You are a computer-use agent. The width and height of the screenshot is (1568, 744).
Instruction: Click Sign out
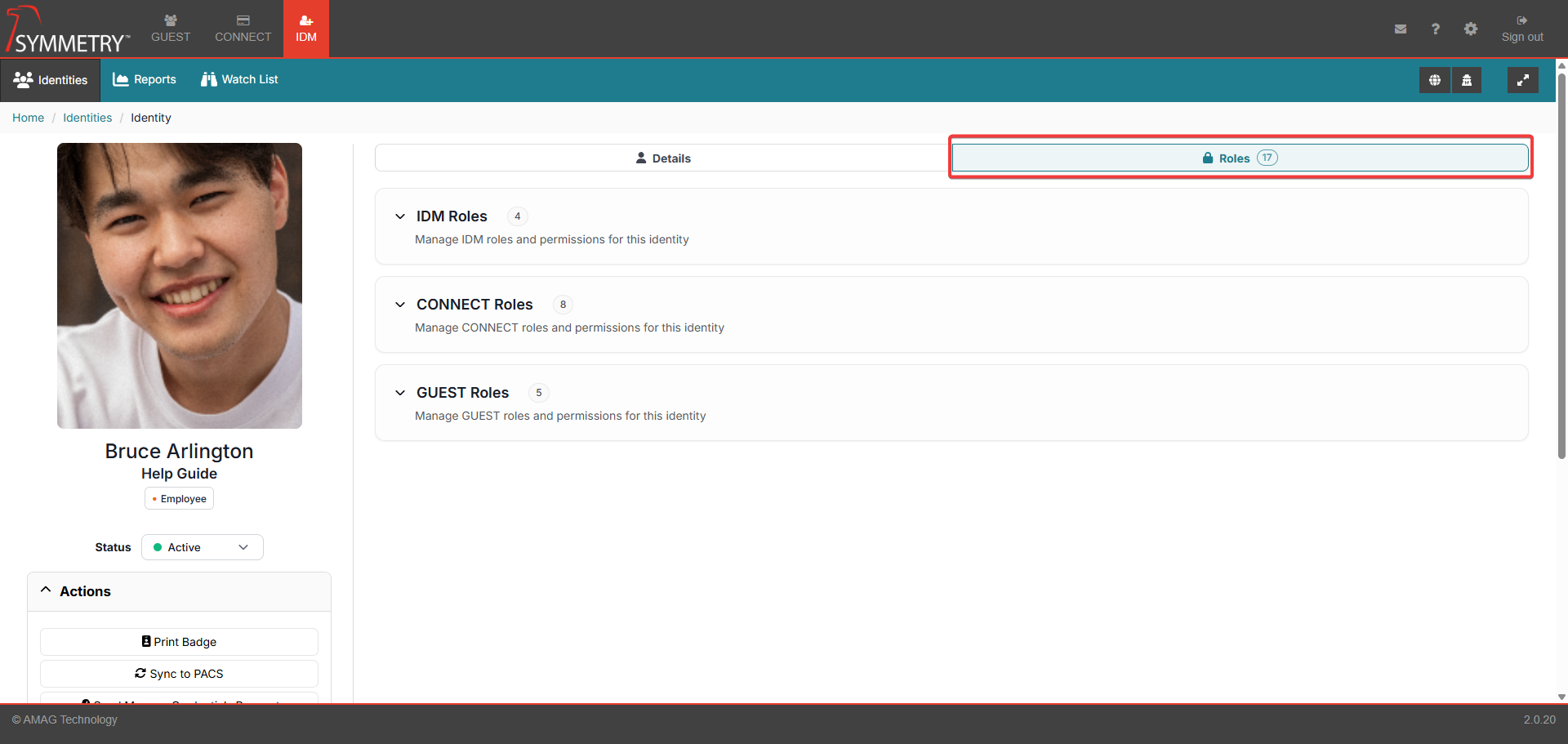point(1521,29)
